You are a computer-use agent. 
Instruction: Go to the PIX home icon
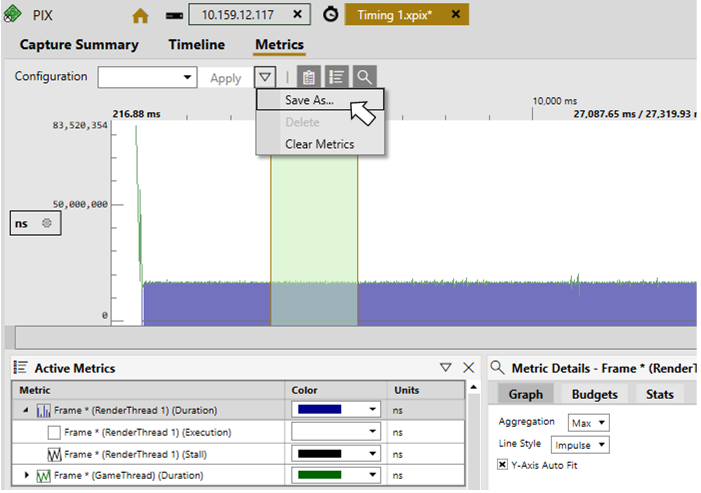click(x=140, y=16)
